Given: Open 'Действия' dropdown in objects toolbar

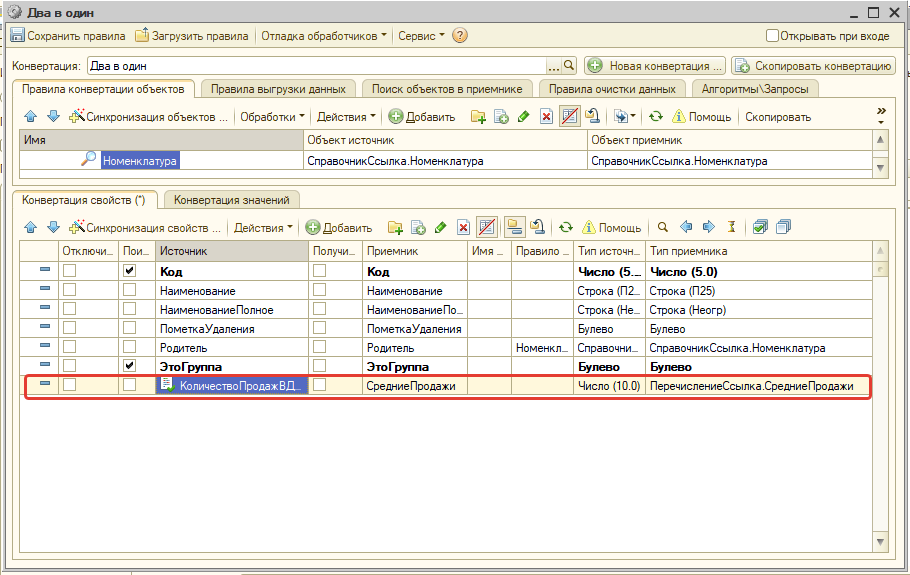Looking at the screenshot, I should [x=346, y=117].
